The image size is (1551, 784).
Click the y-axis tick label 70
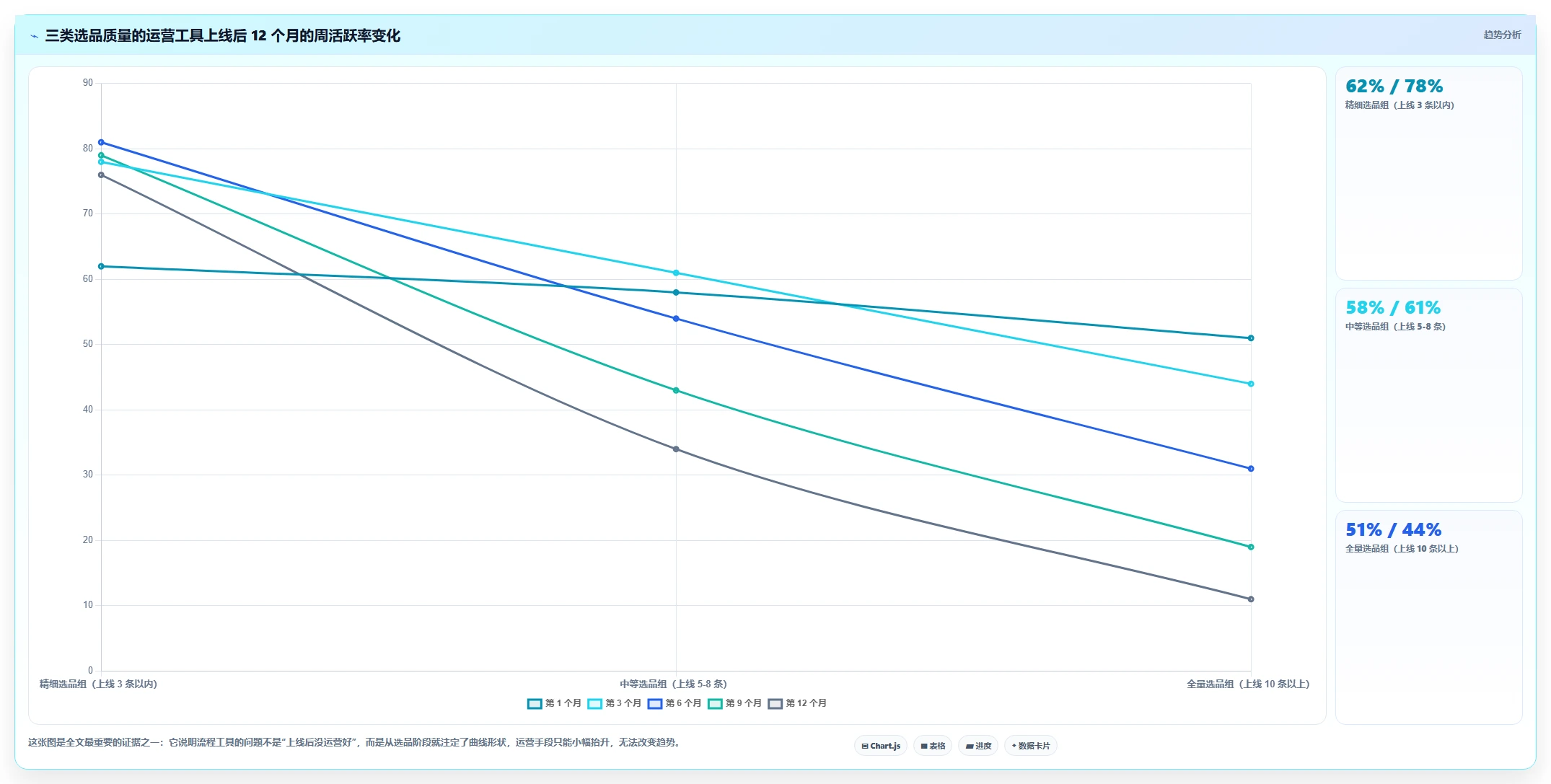click(x=88, y=213)
